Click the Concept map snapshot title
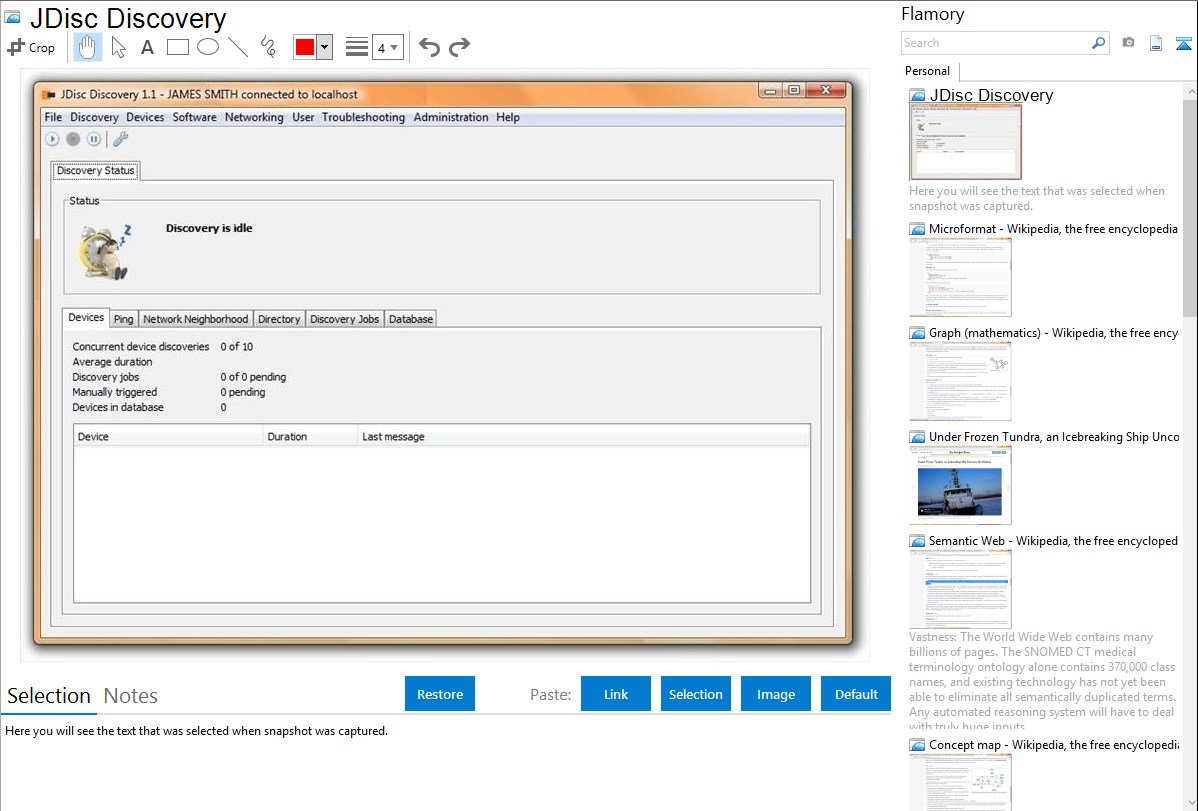 pos(1054,744)
